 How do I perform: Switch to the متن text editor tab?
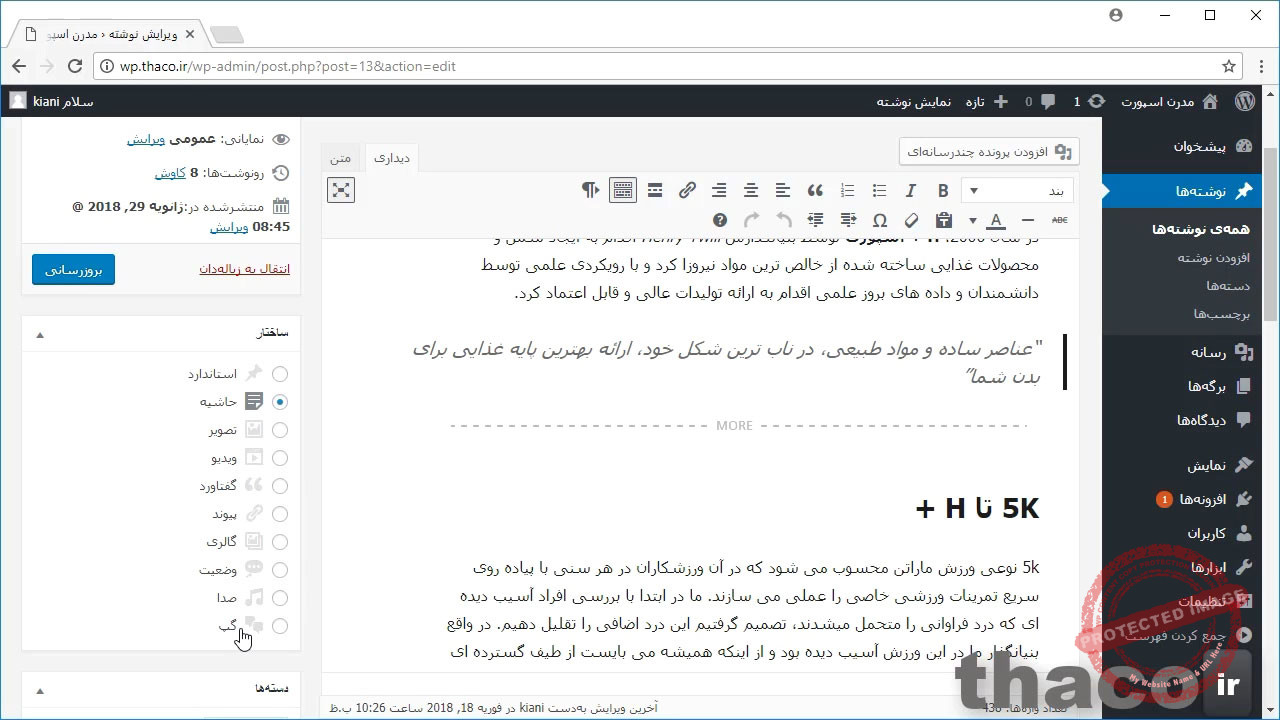pyautogui.click(x=341, y=158)
